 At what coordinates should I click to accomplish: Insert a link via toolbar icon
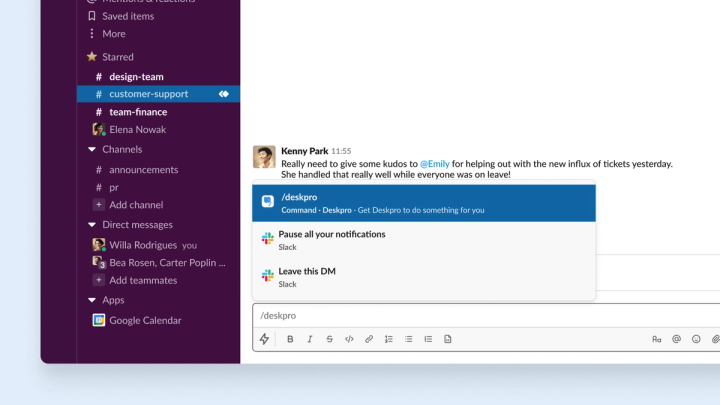coord(369,339)
